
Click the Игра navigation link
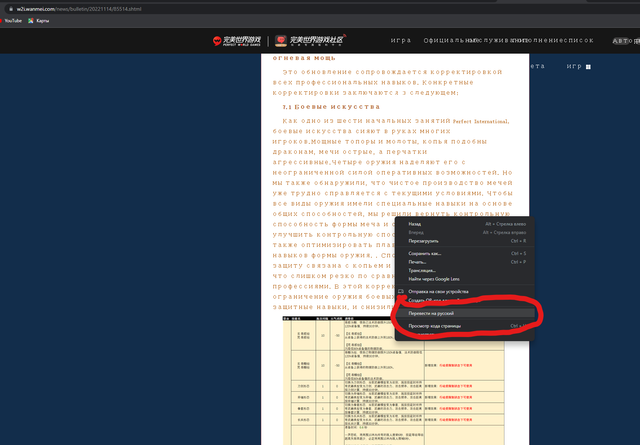point(401,41)
